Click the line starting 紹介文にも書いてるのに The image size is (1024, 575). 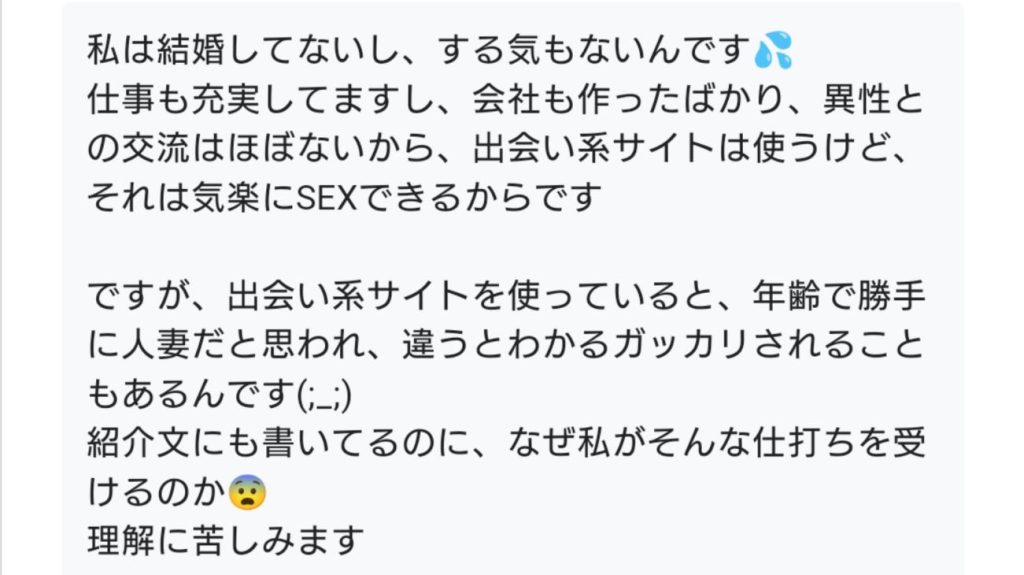click(510, 443)
